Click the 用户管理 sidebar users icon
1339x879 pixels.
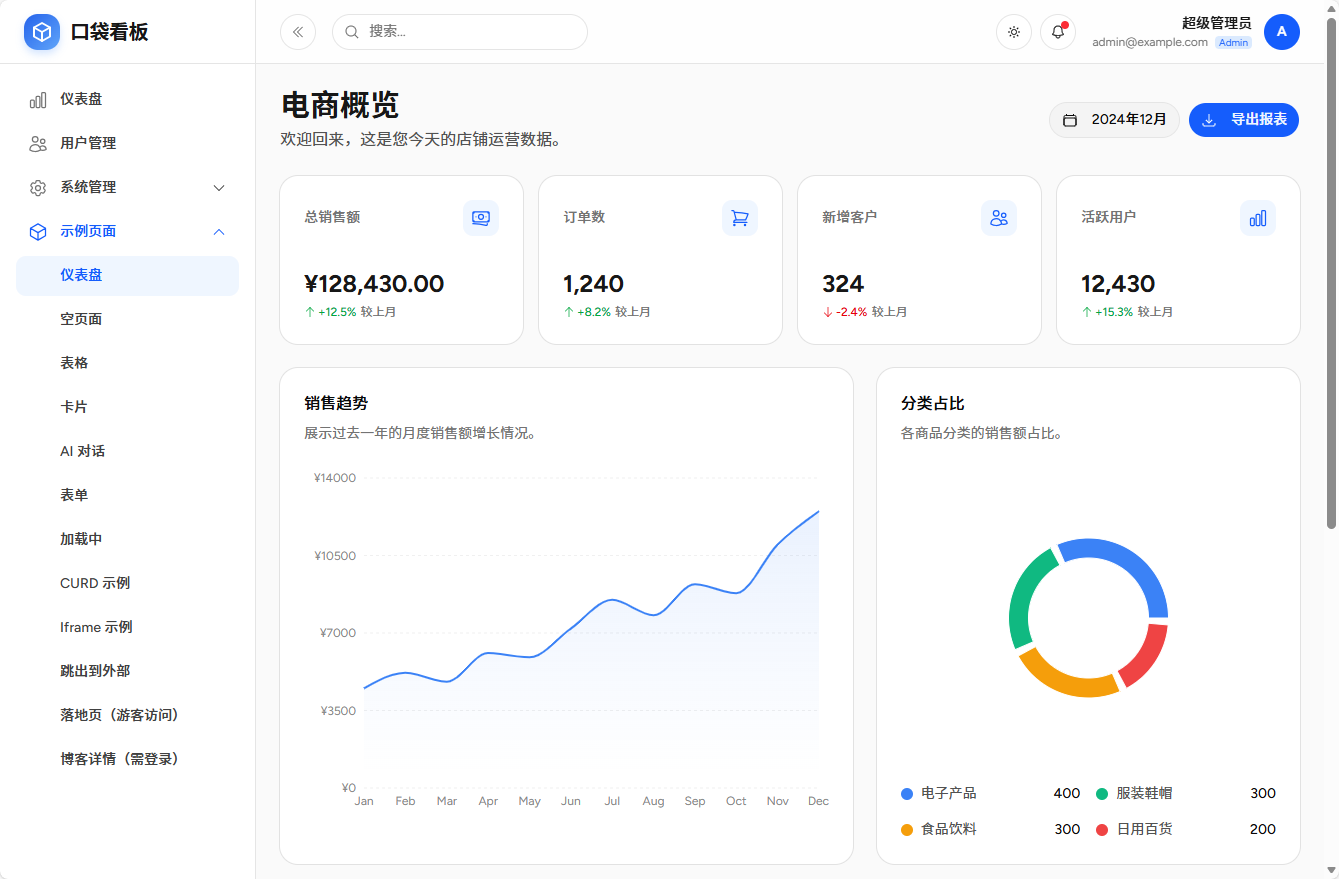click(x=38, y=143)
